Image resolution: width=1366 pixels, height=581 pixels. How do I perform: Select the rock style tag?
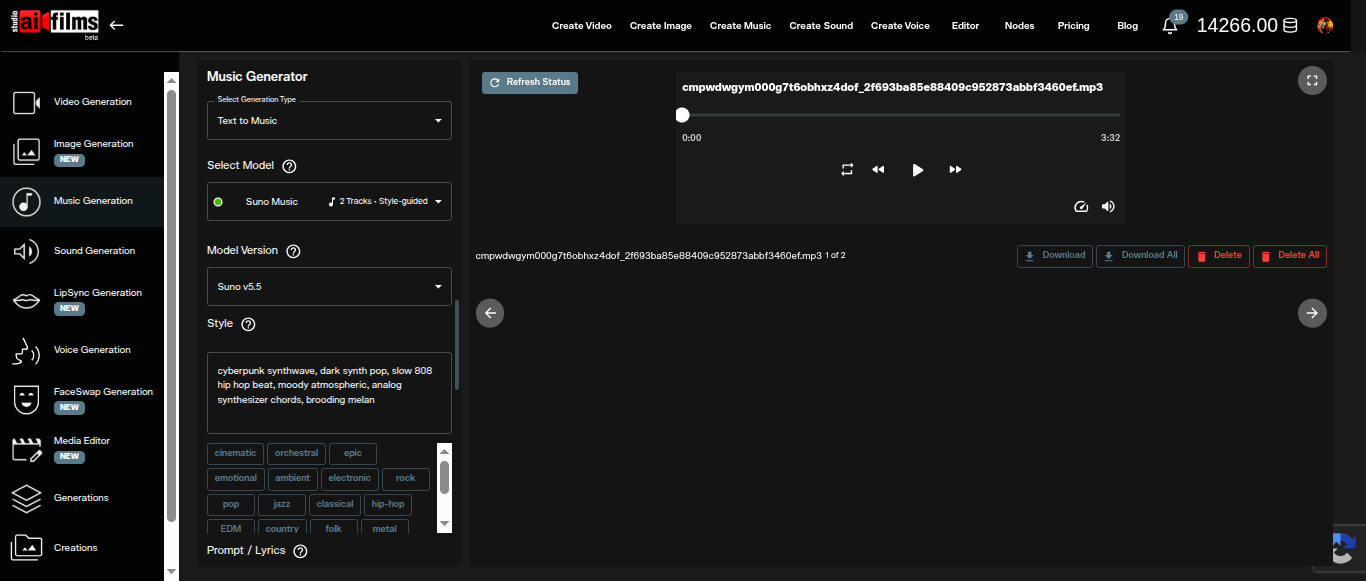[x=406, y=479]
